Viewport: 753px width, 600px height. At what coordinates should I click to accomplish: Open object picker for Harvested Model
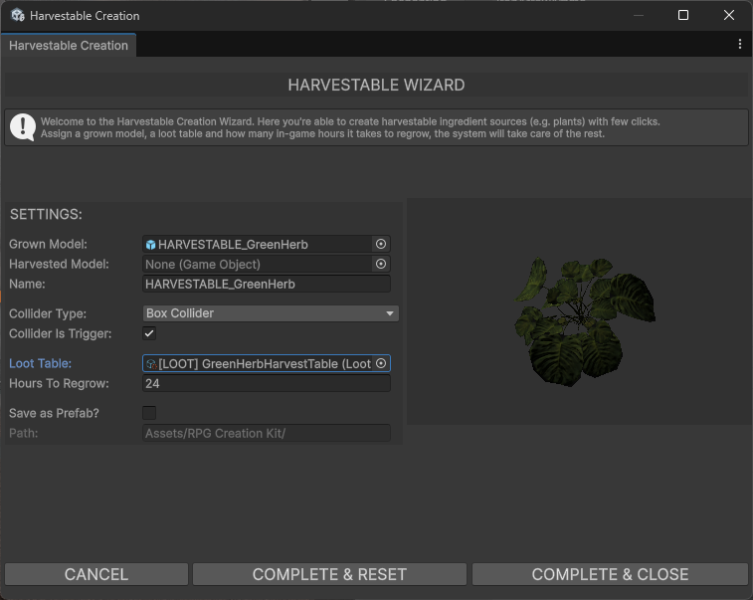pos(381,264)
